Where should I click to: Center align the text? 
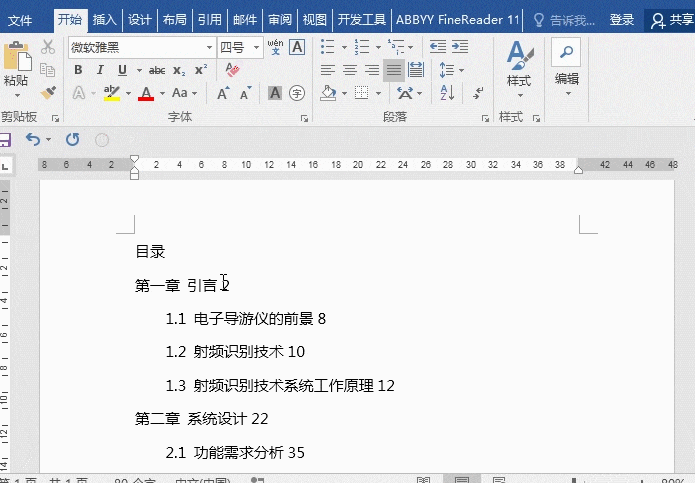(350, 70)
